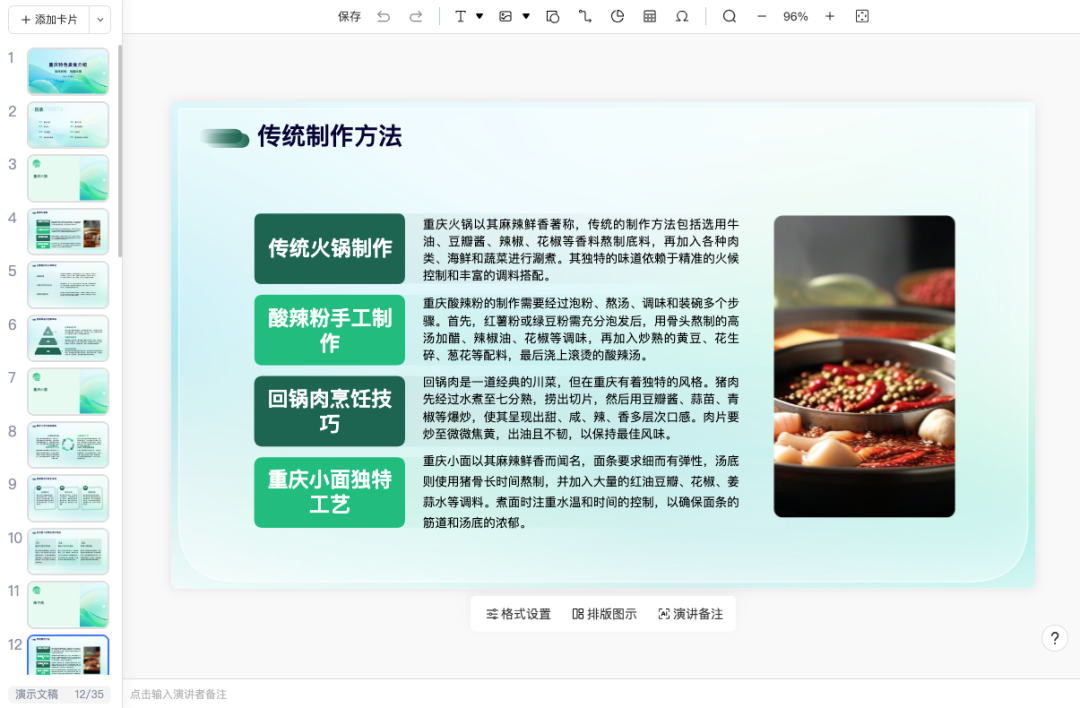This screenshot has width=1080, height=708.
Task: Click the paragraph starting 重庆火锅以其麻辣鲜香著称
Action: click(x=581, y=249)
